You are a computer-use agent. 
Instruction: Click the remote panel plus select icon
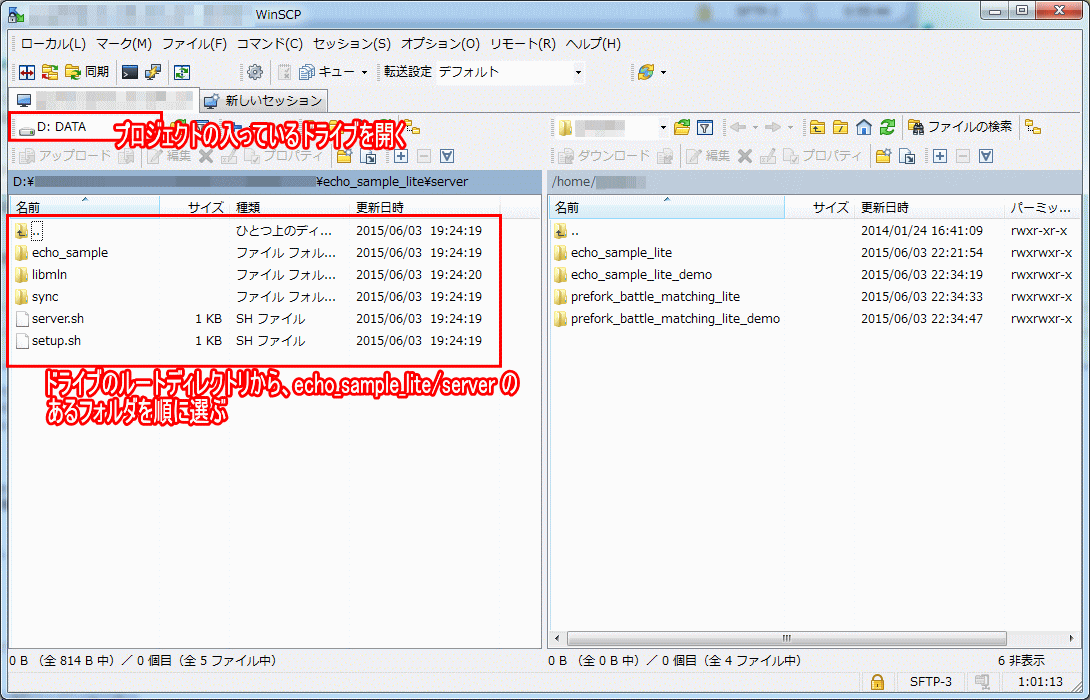click(x=940, y=156)
